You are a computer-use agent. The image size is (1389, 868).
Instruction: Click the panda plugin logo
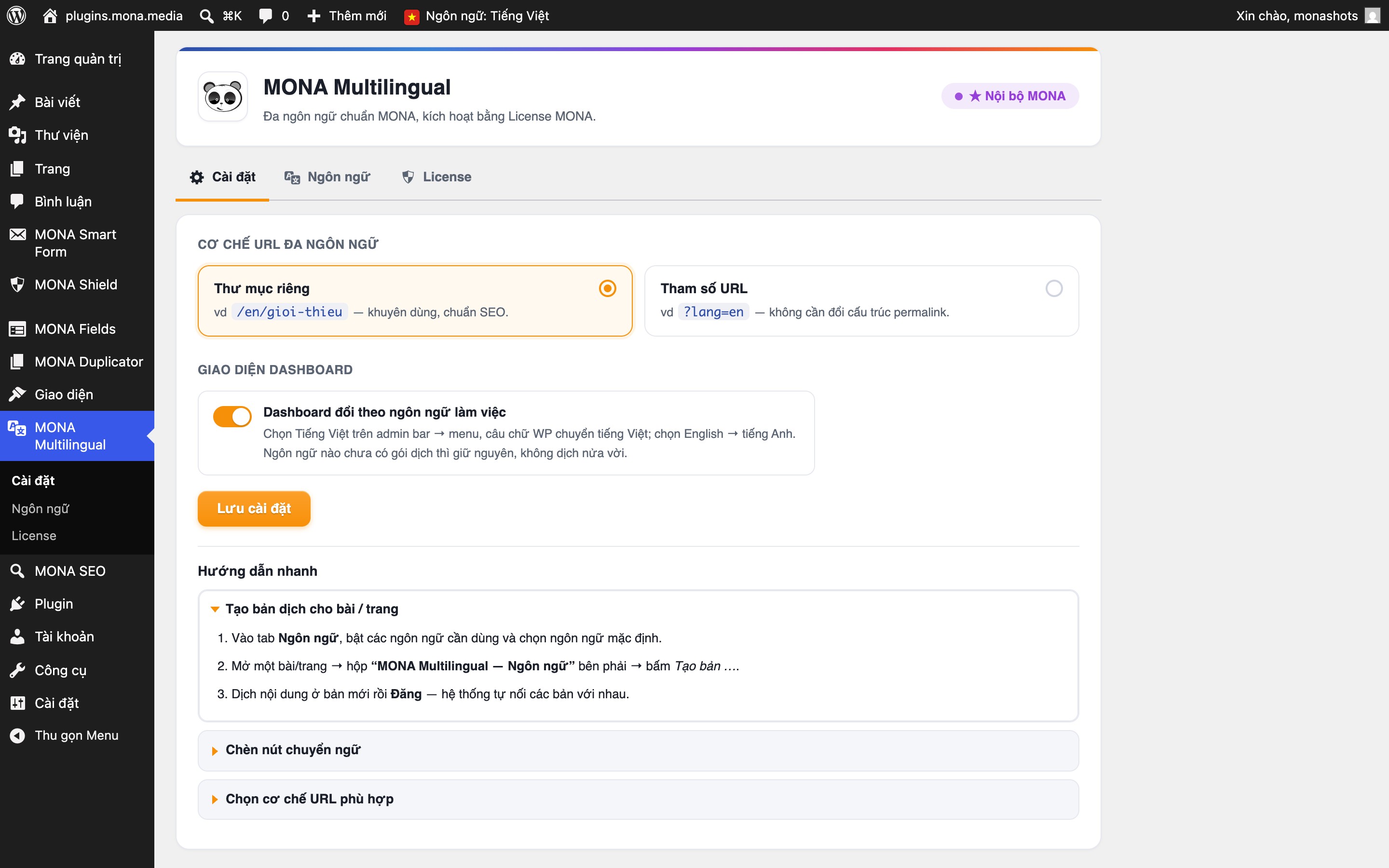[x=223, y=96]
